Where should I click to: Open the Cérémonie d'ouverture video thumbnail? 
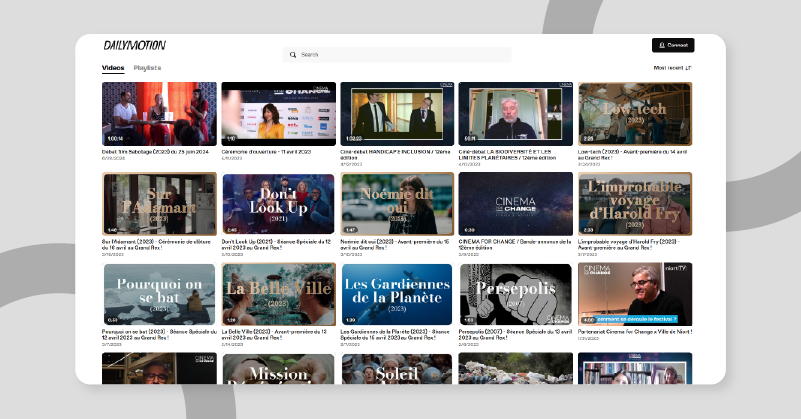pos(278,114)
